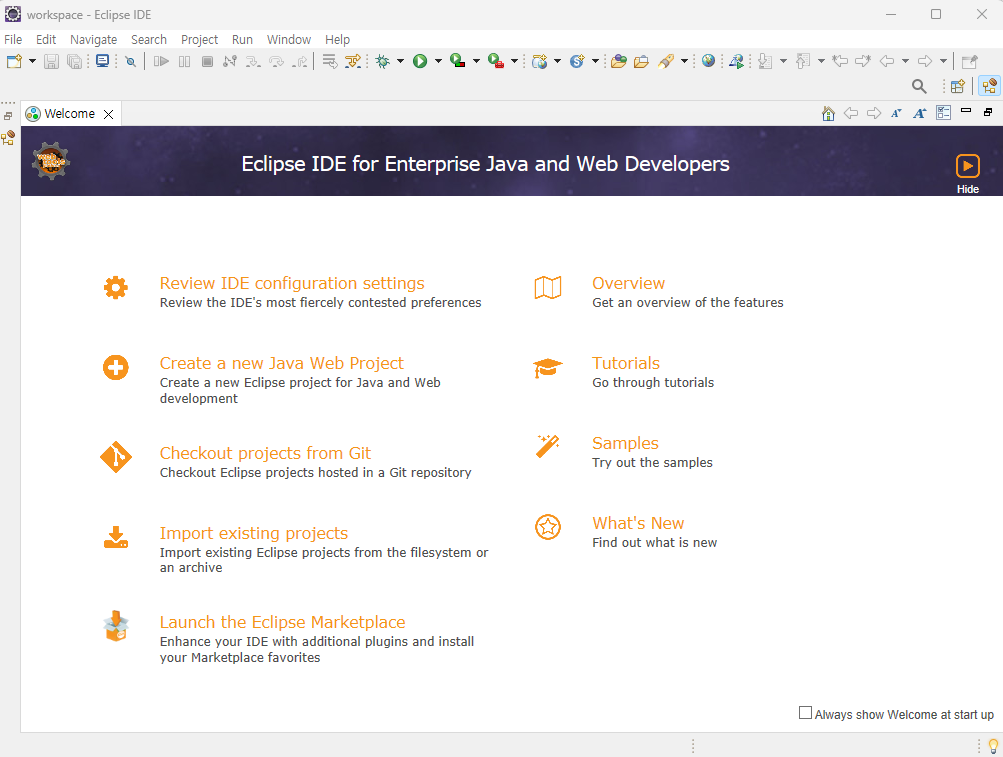Click Reduce font size icon

point(896,114)
